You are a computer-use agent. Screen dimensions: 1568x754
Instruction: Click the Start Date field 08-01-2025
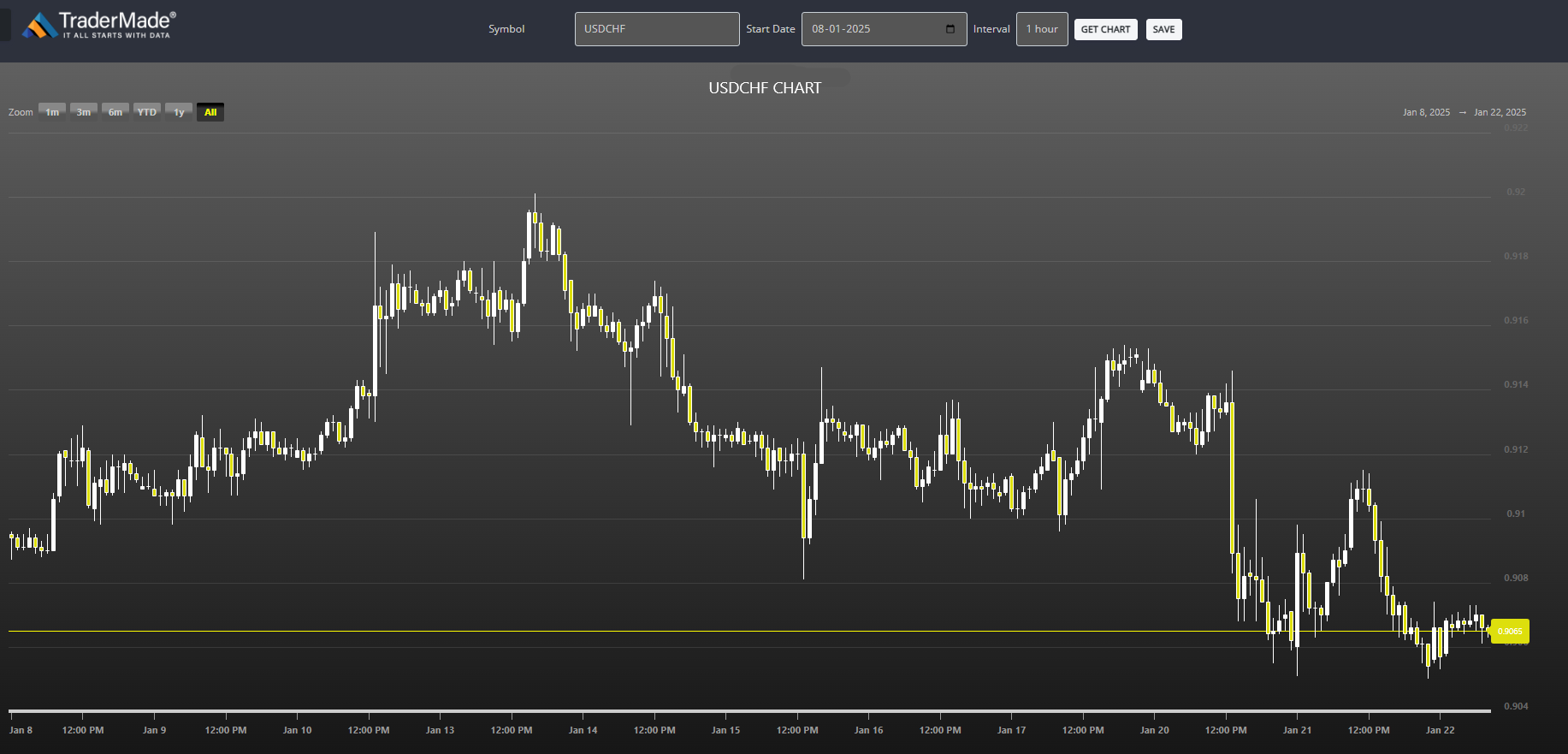[x=884, y=29]
